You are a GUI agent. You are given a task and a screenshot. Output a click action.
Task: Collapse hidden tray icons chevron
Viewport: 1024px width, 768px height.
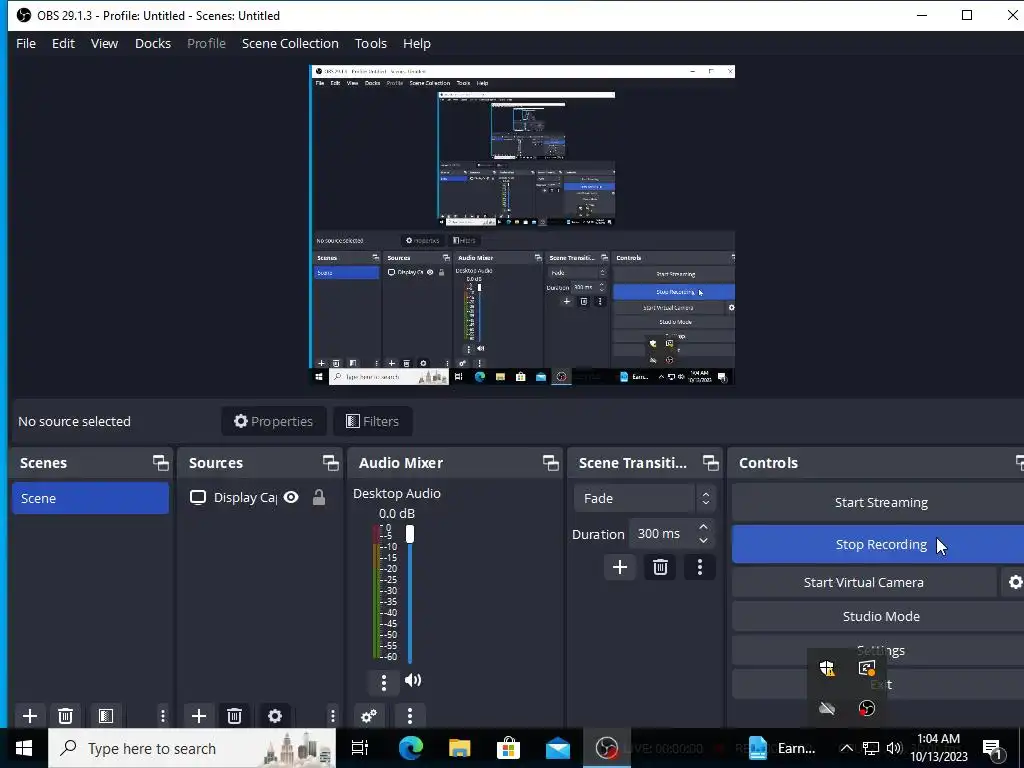(846, 748)
